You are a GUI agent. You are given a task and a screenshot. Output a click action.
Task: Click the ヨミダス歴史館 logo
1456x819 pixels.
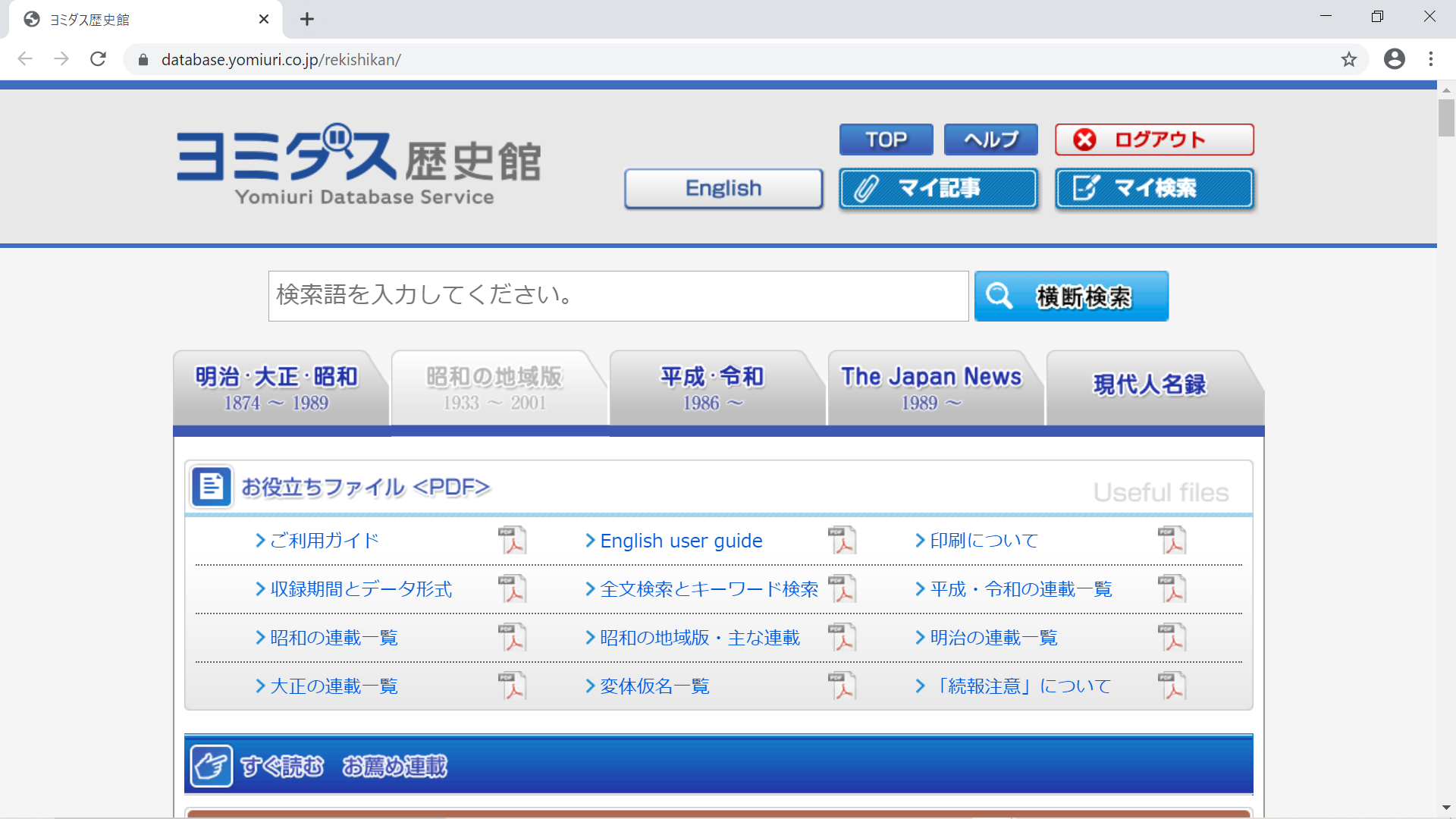pos(359,165)
